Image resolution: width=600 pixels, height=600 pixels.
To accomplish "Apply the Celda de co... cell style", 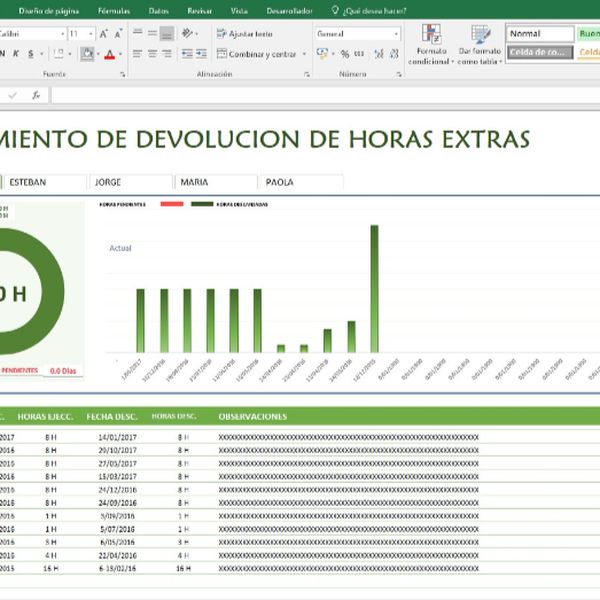I will [540, 52].
